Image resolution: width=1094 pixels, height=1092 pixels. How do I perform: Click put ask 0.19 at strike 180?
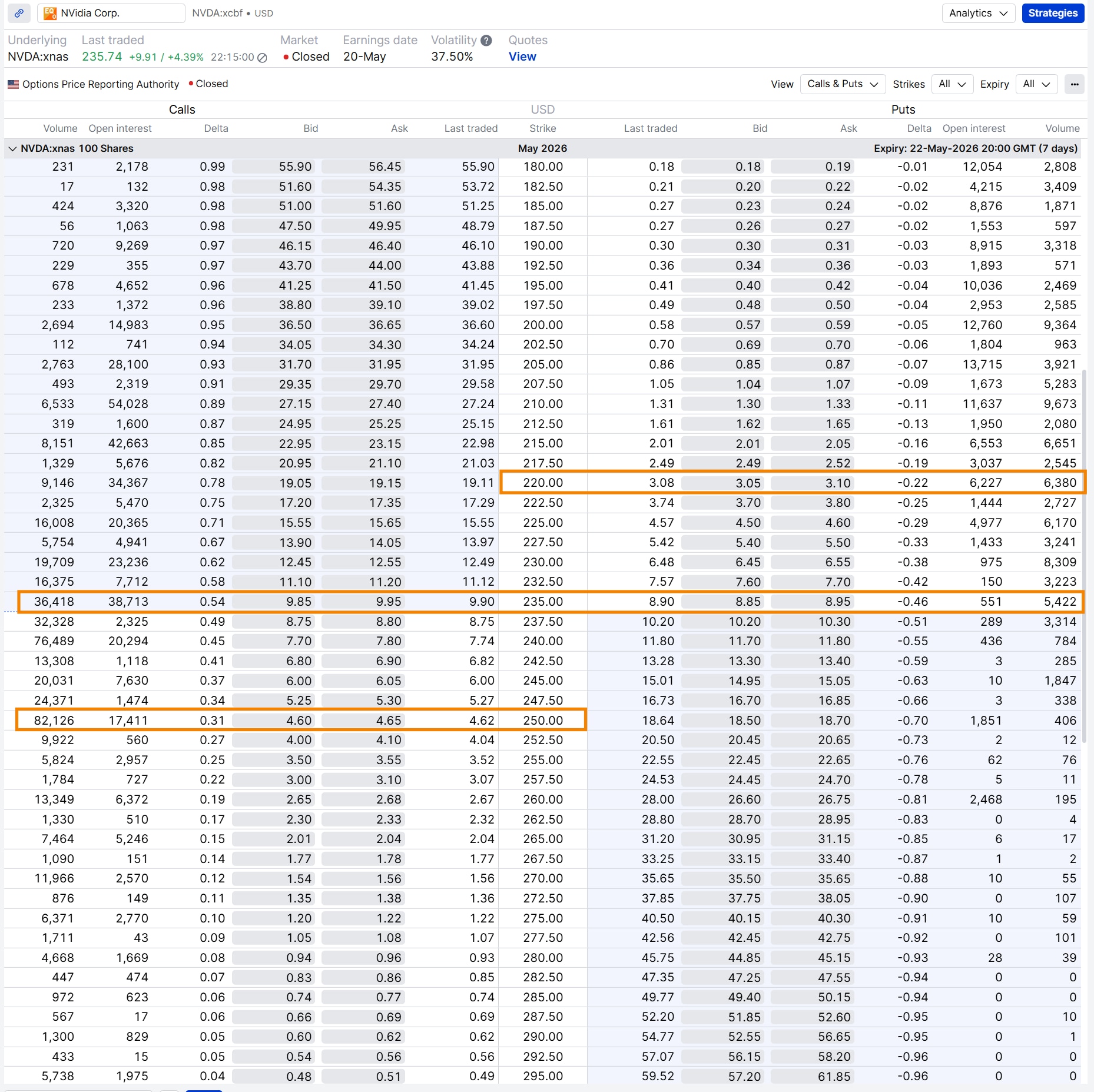(812, 167)
